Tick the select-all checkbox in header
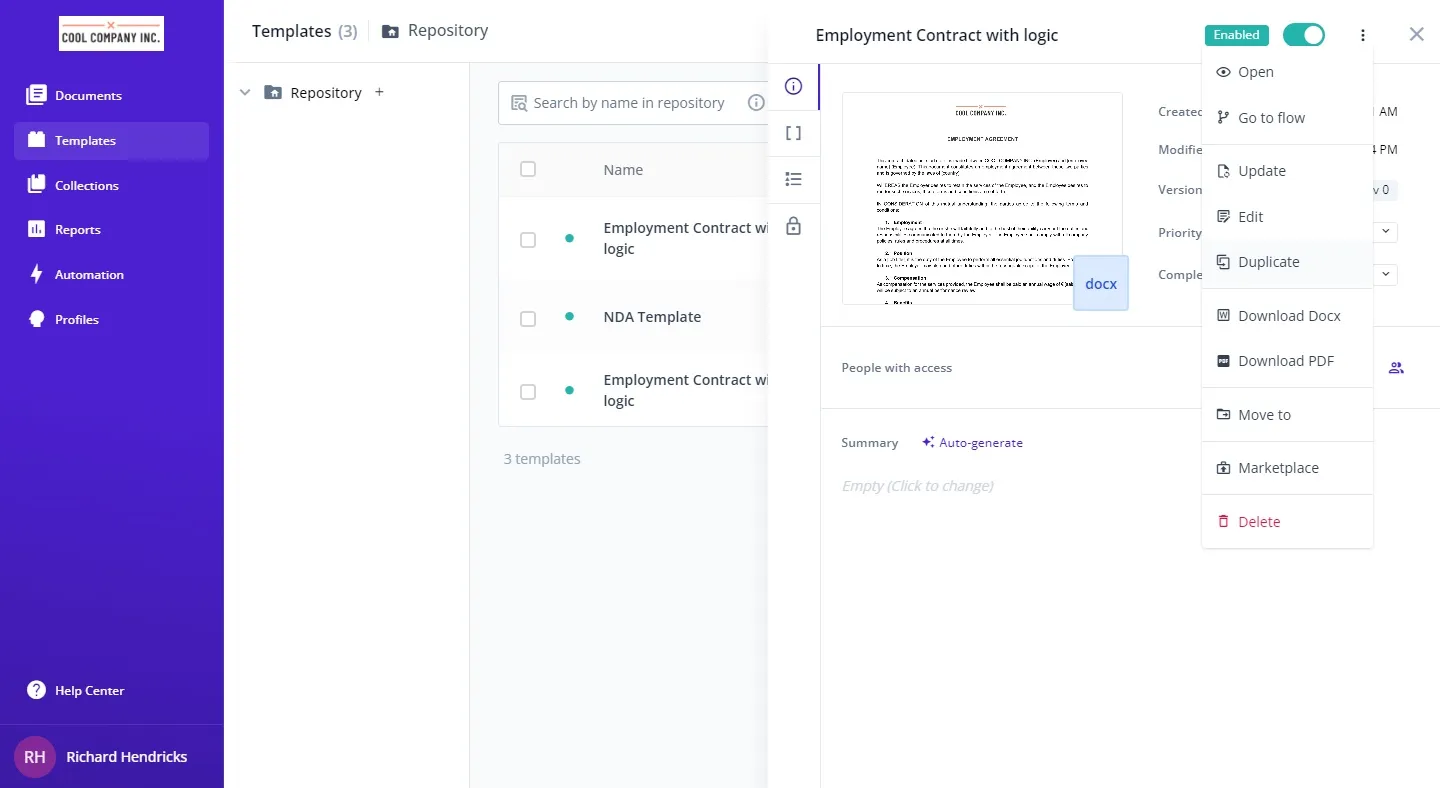The width and height of the screenshot is (1440, 788). [528, 169]
